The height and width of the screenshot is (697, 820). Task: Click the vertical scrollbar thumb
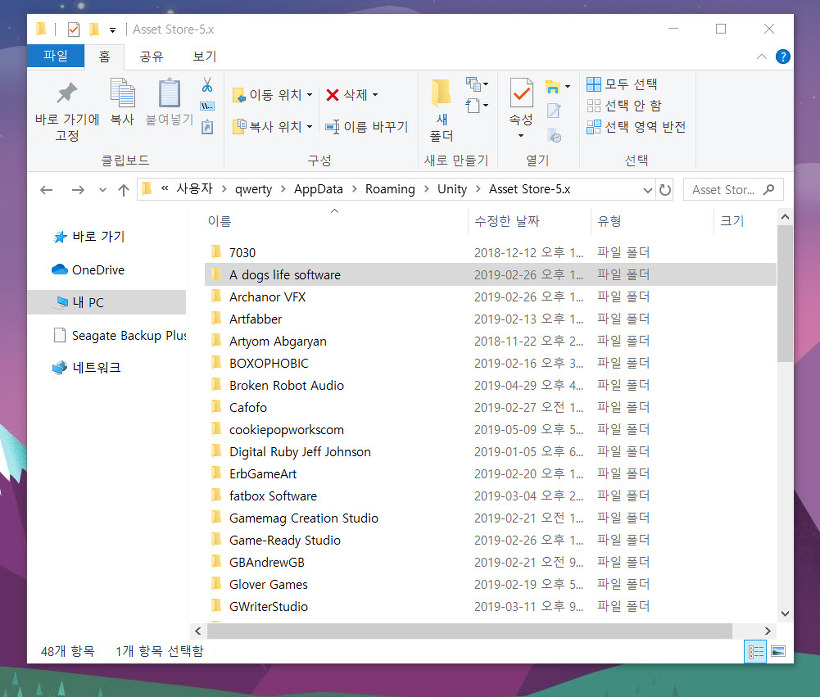784,293
